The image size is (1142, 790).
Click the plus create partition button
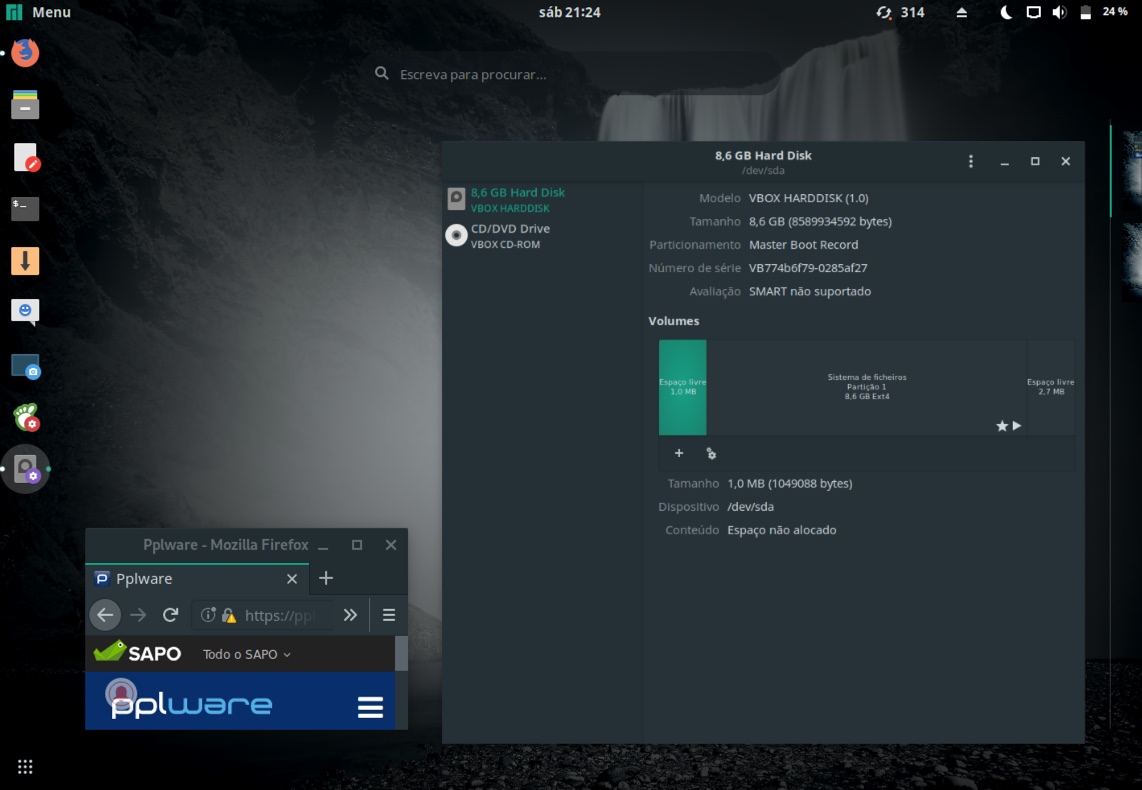pos(679,453)
